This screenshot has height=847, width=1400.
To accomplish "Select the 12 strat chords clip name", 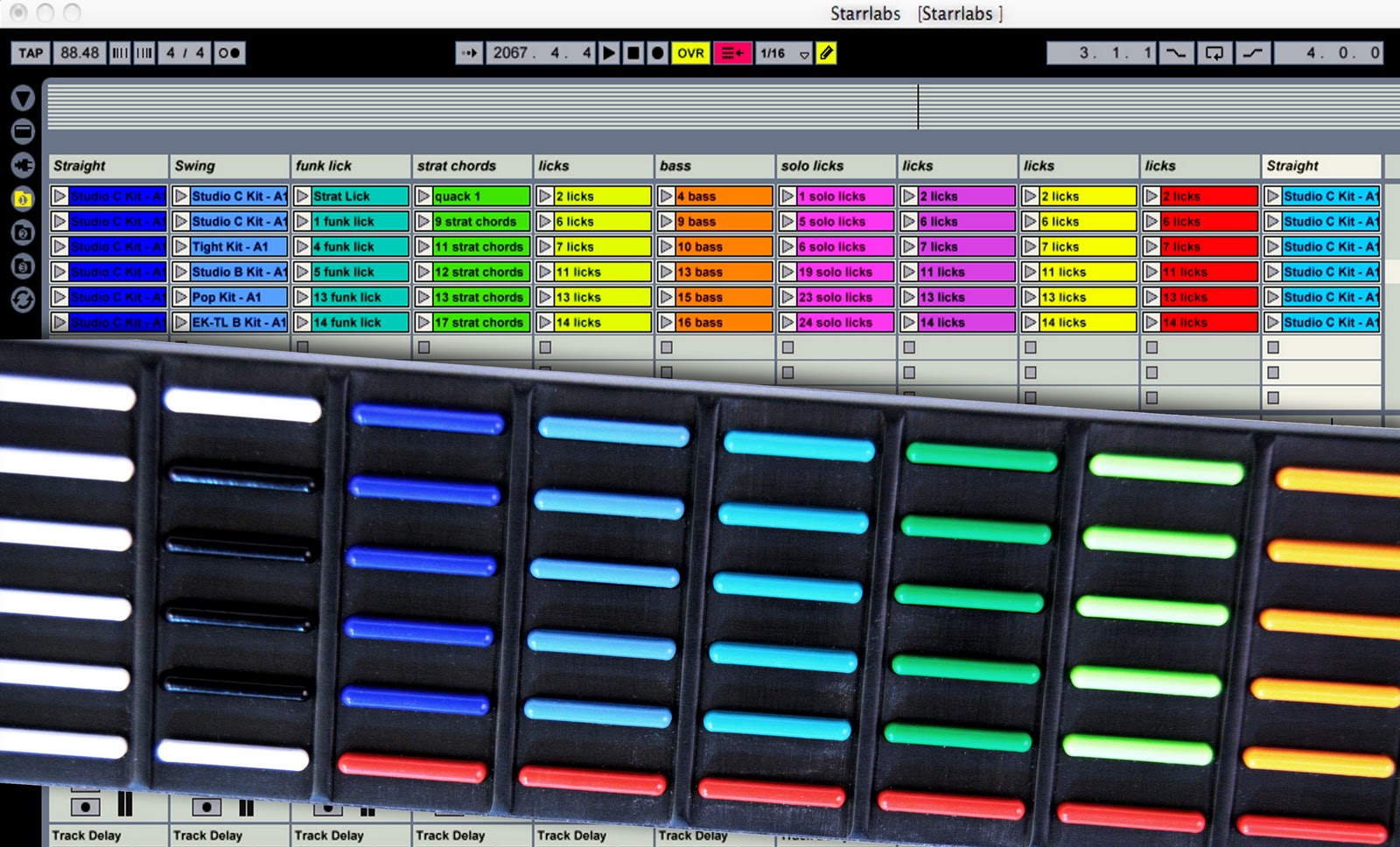I will click(481, 272).
